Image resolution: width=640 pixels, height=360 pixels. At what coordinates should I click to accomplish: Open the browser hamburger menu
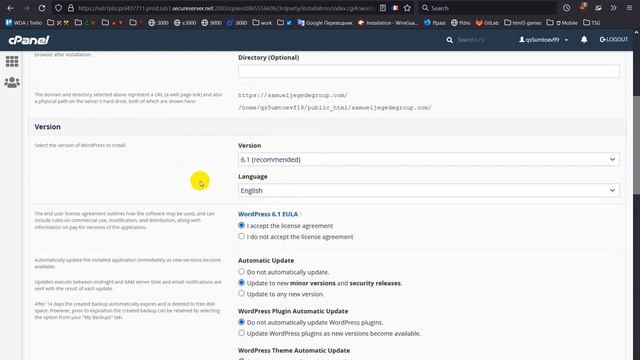[x=629, y=8]
